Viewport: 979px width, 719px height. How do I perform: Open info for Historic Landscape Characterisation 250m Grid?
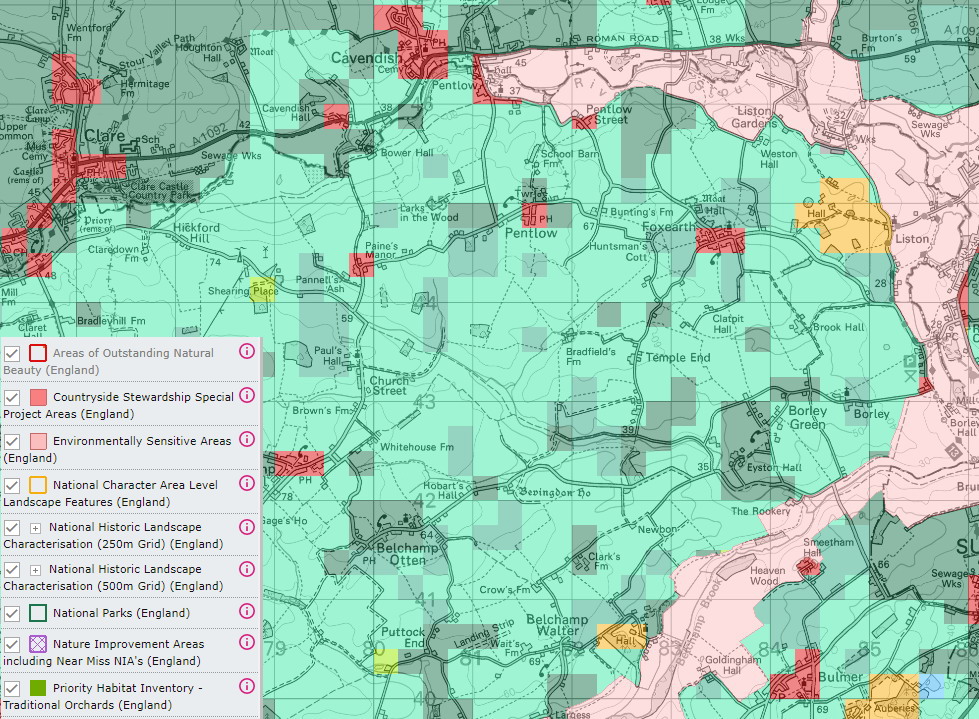[x=247, y=527]
